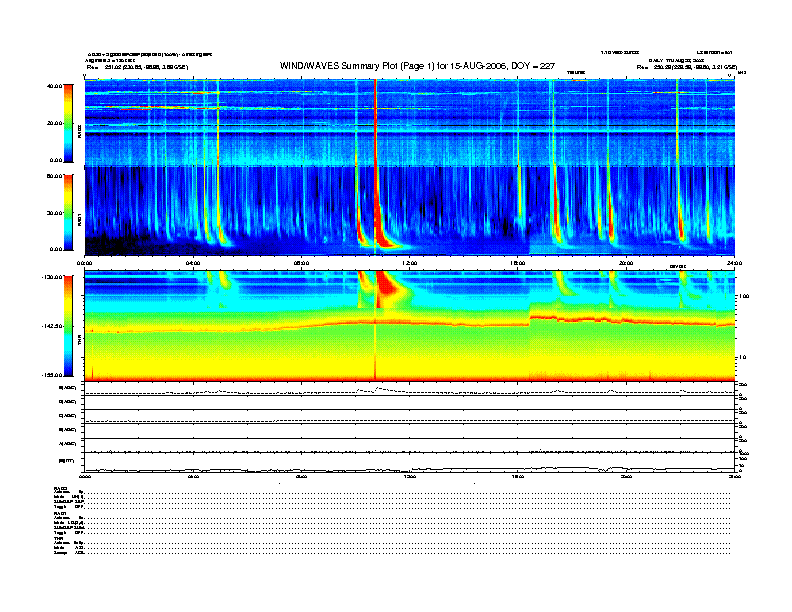Click the 04:00 tick label under RAD1 spectrogram
The width and height of the screenshot is (792, 612).
pyautogui.click(x=193, y=263)
